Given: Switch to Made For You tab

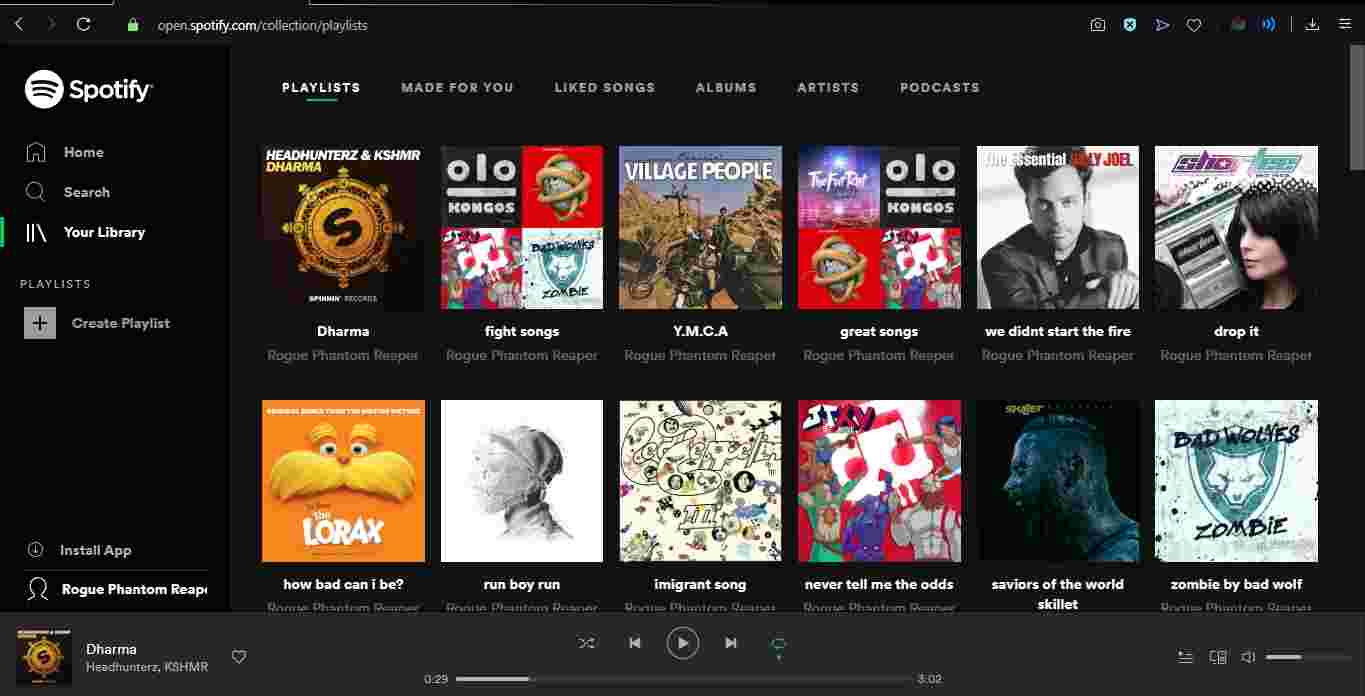Looking at the screenshot, I should (x=458, y=88).
